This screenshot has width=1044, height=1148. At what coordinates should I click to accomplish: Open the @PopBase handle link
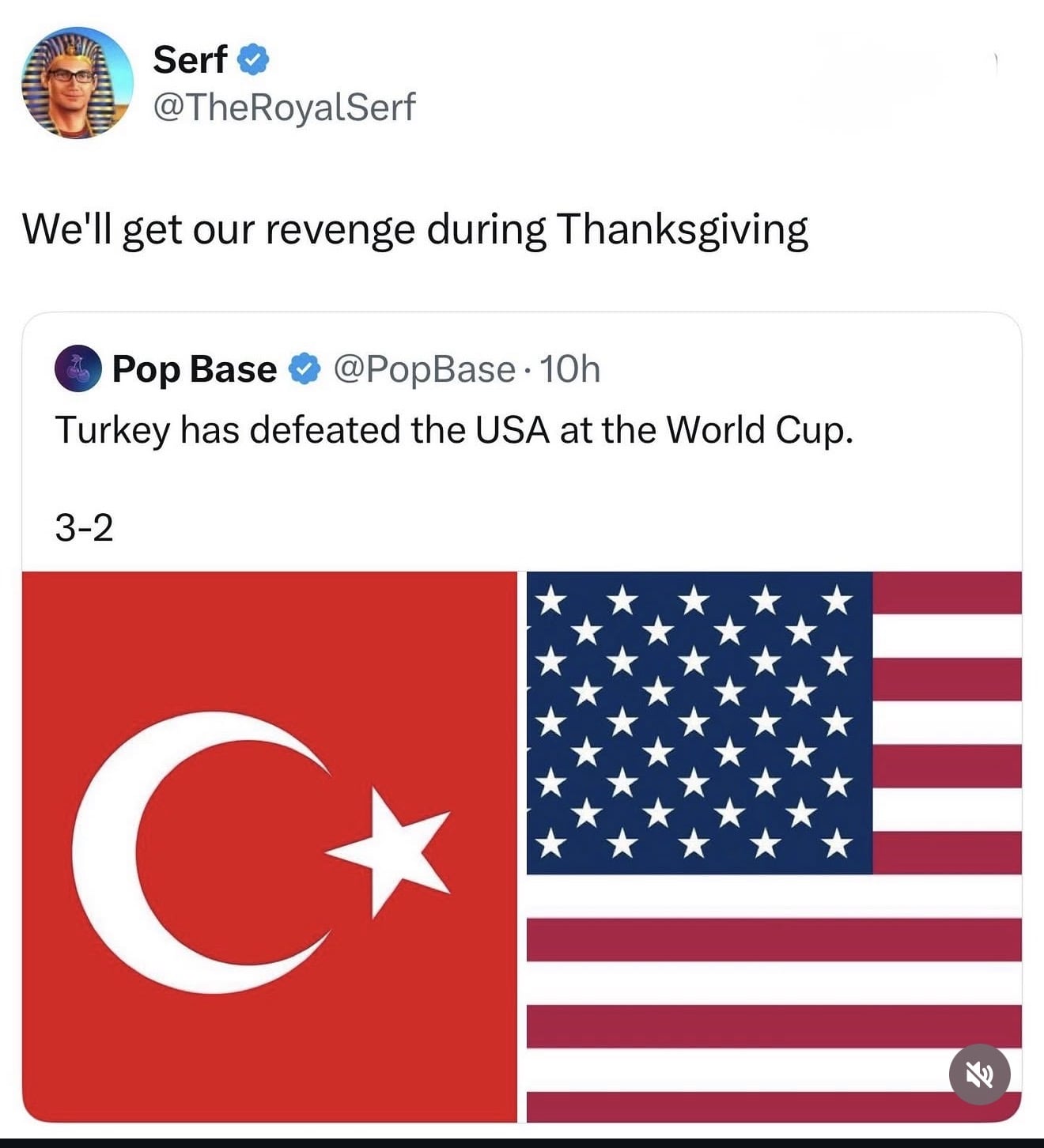[425, 370]
